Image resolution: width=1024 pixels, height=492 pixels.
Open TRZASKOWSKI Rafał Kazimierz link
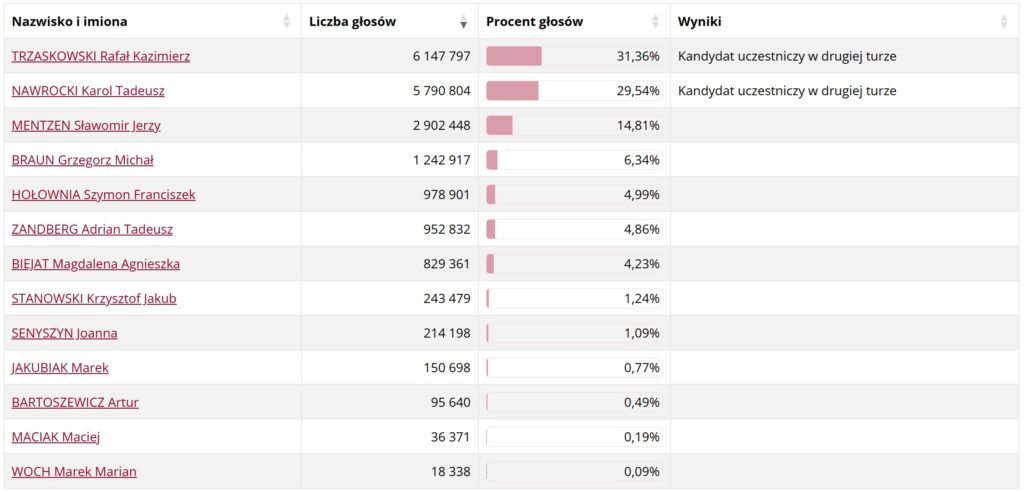[x=101, y=56]
